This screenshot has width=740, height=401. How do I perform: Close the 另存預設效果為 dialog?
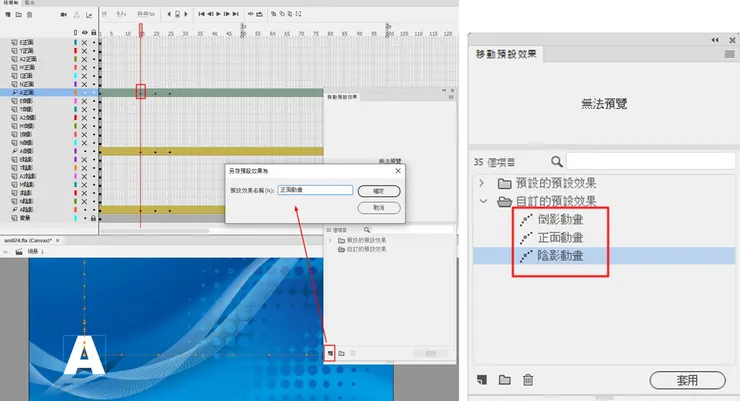coord(398,171)
